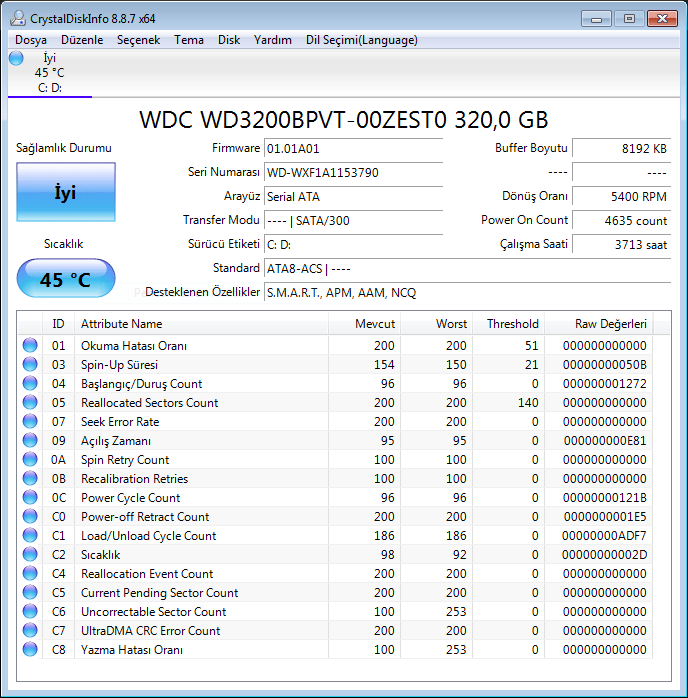The height and width of the screenshot is (698, 688).
Task: Close the CrystalDiskInfo window
Action: coord(662,19)
